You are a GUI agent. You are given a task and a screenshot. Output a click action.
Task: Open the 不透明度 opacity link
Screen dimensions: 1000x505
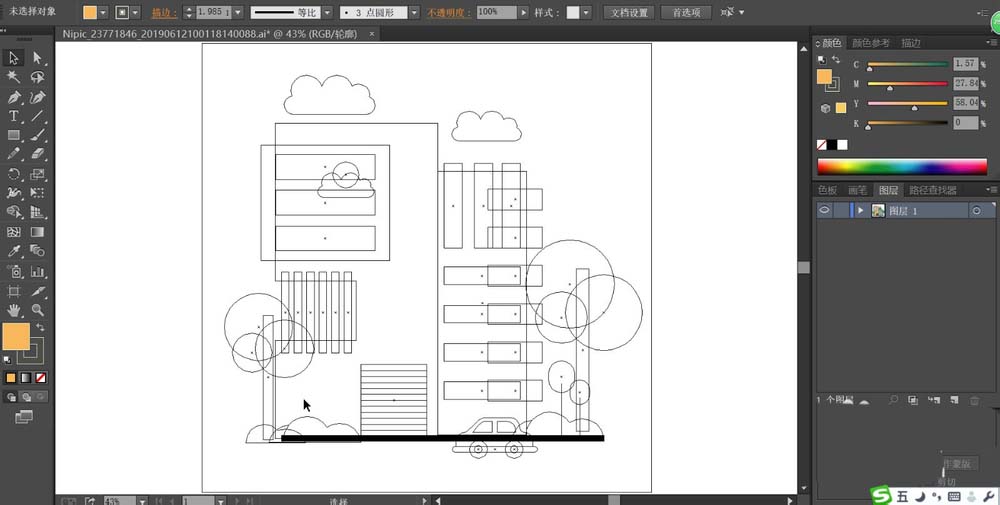pyautogui.click(x=449, y=13)
